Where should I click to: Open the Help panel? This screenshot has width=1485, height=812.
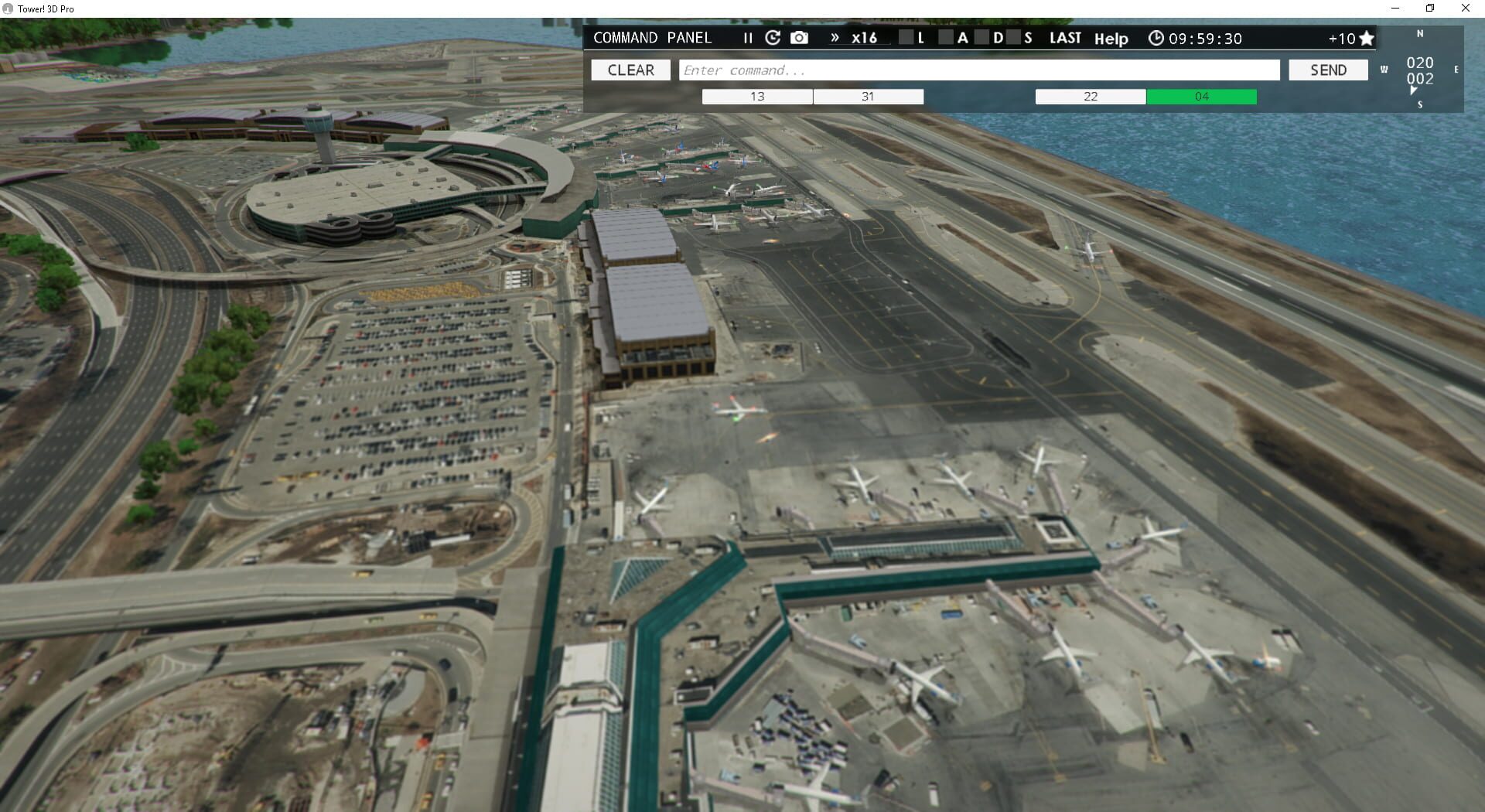pyautogui.click(x=1111, y=39)
